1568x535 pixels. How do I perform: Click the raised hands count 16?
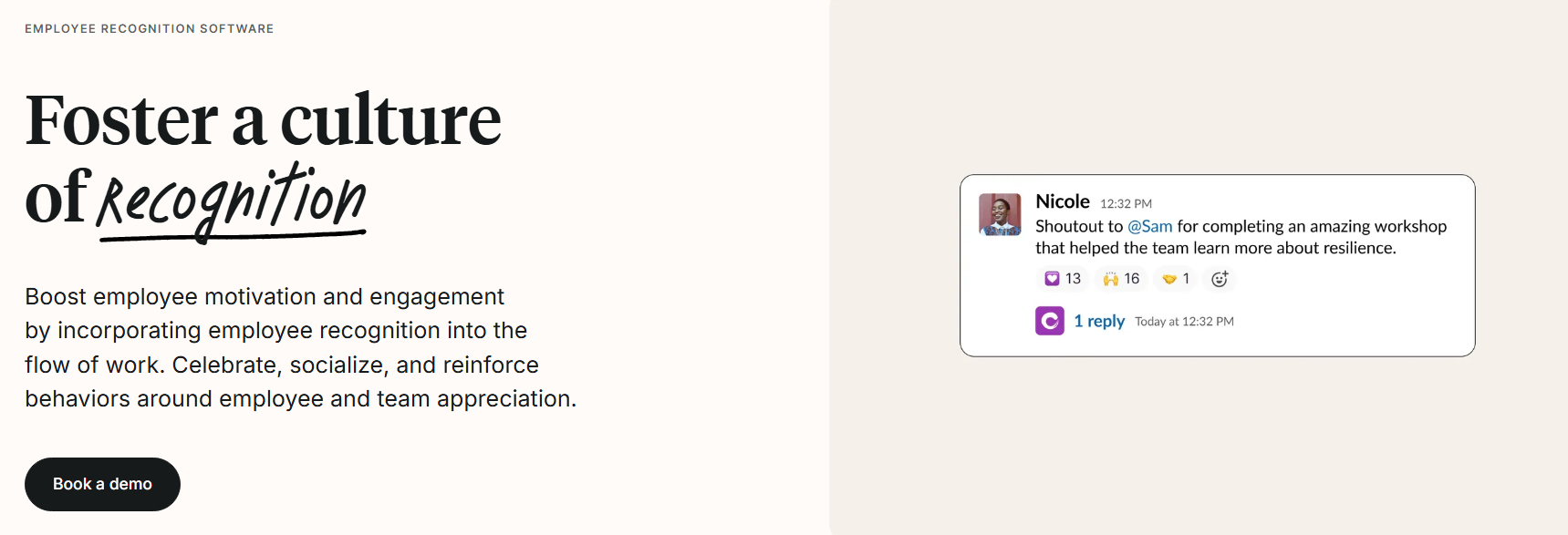1132,279
